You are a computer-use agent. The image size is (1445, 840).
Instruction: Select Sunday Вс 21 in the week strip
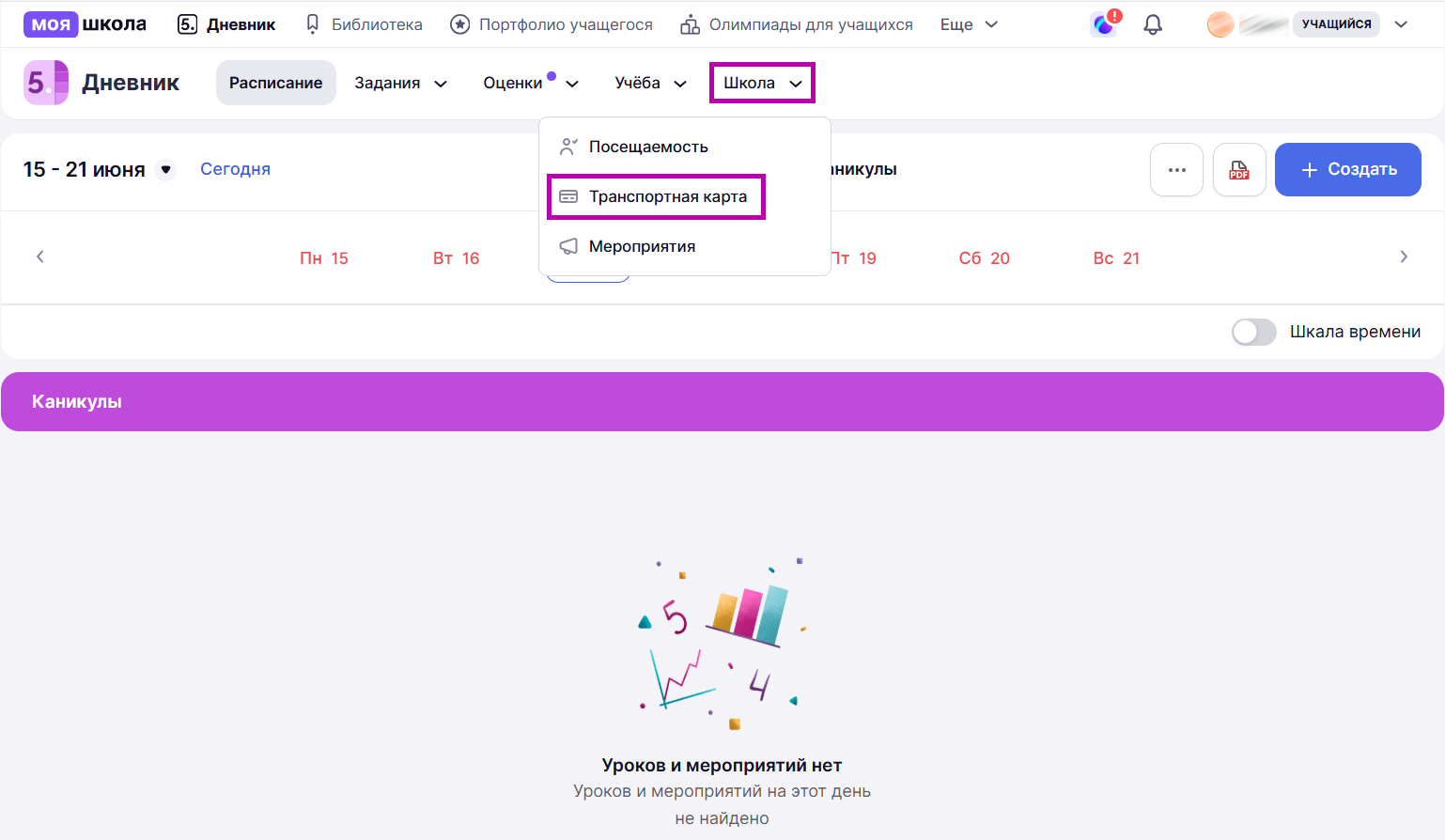click(x=1116, y=258)
